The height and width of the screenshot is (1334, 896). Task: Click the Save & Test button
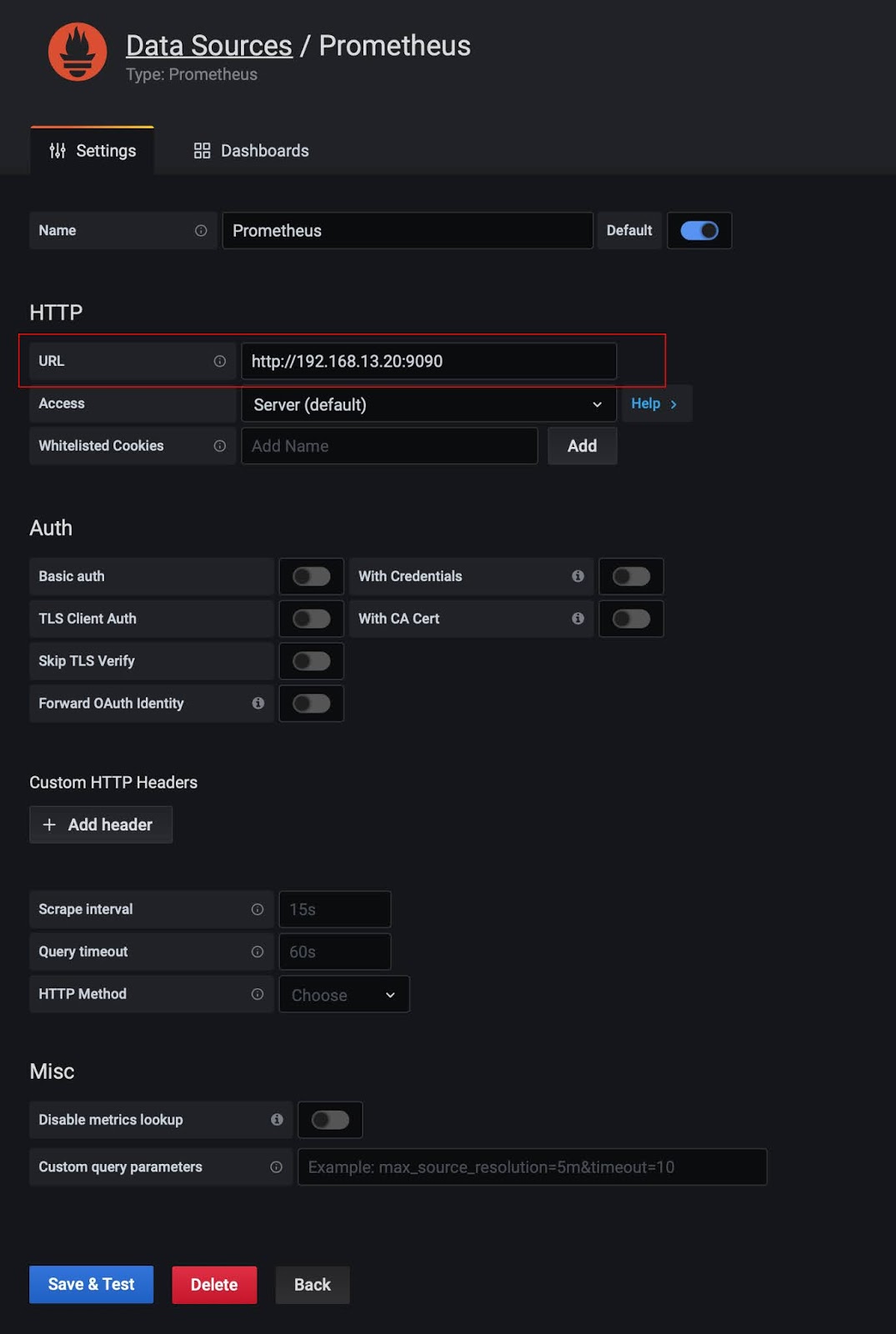[x=92, y=1285]
